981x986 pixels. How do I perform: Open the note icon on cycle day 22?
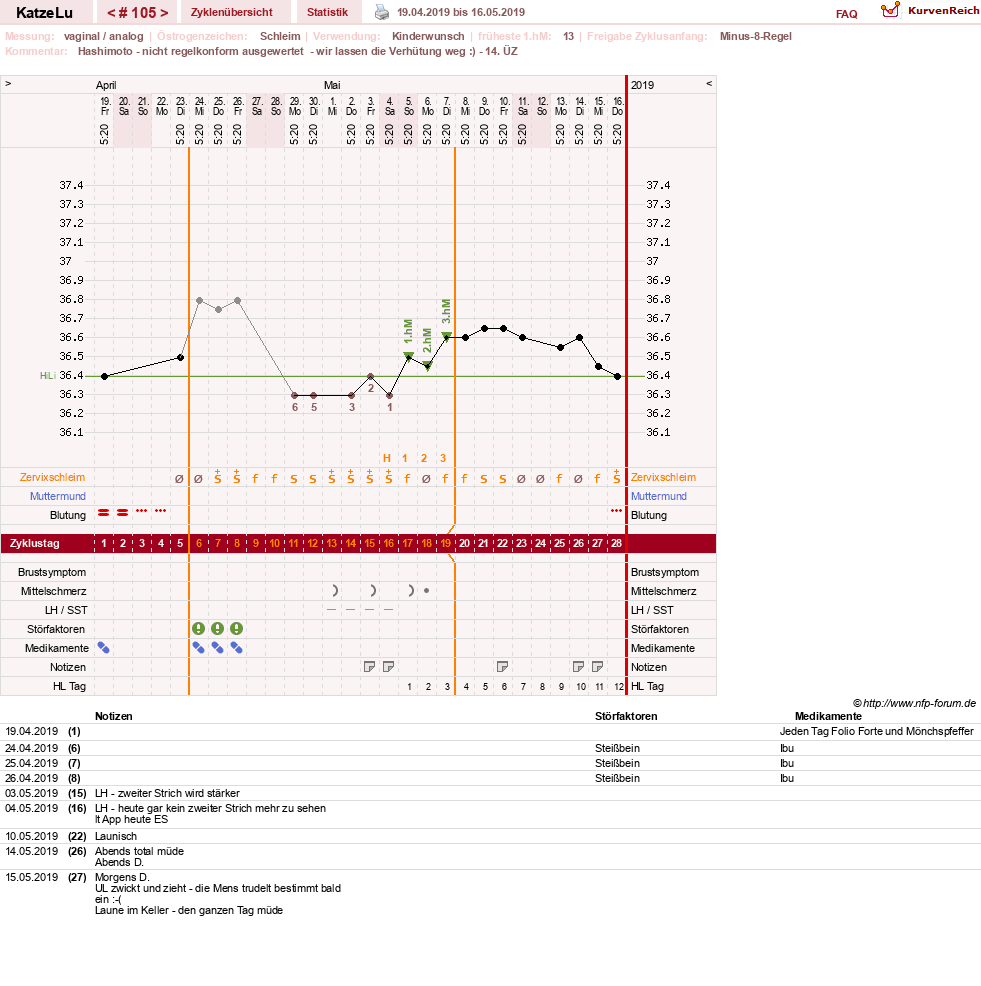pos(502,667)
